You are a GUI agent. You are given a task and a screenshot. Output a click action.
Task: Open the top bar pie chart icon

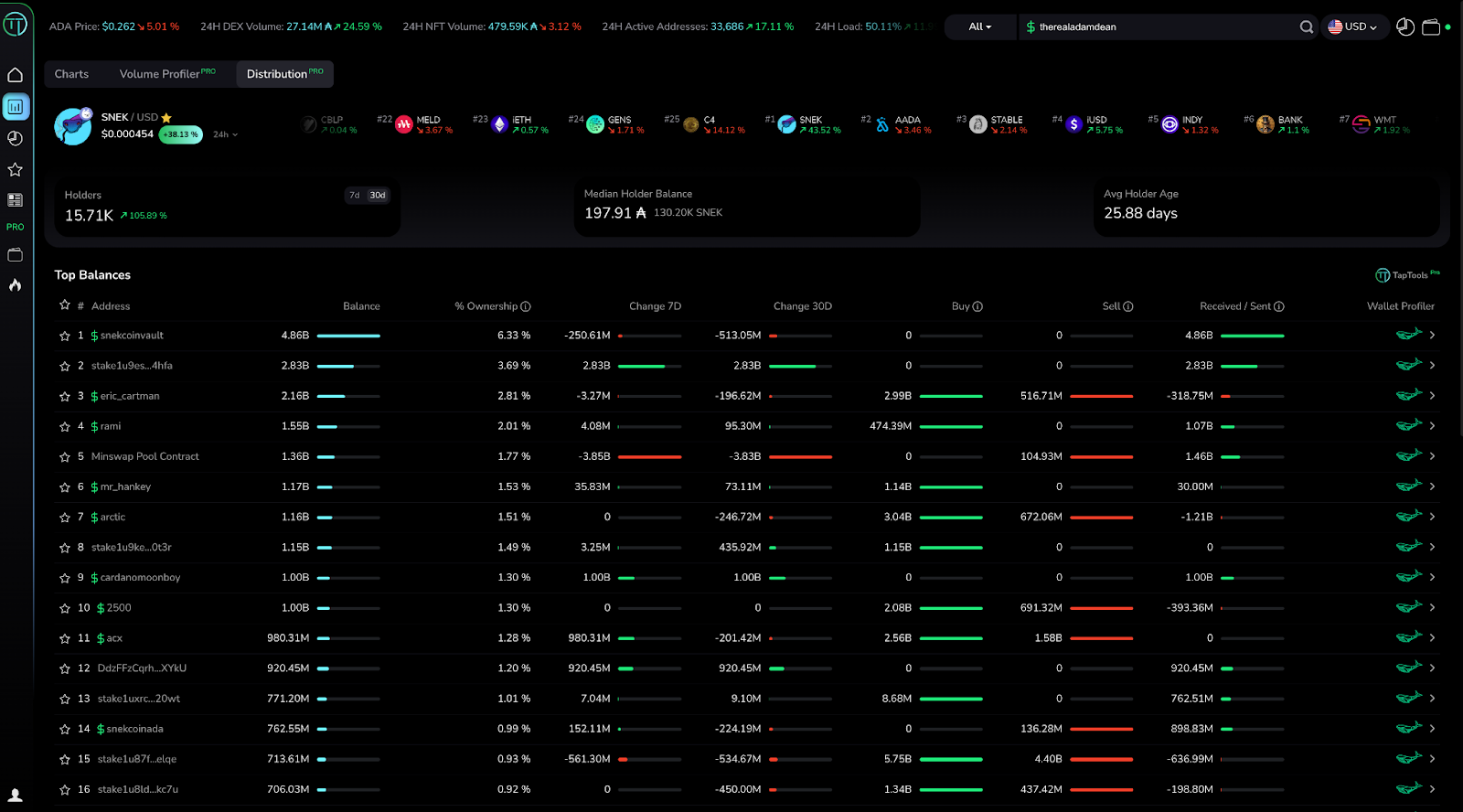(x=1405, y=27)
